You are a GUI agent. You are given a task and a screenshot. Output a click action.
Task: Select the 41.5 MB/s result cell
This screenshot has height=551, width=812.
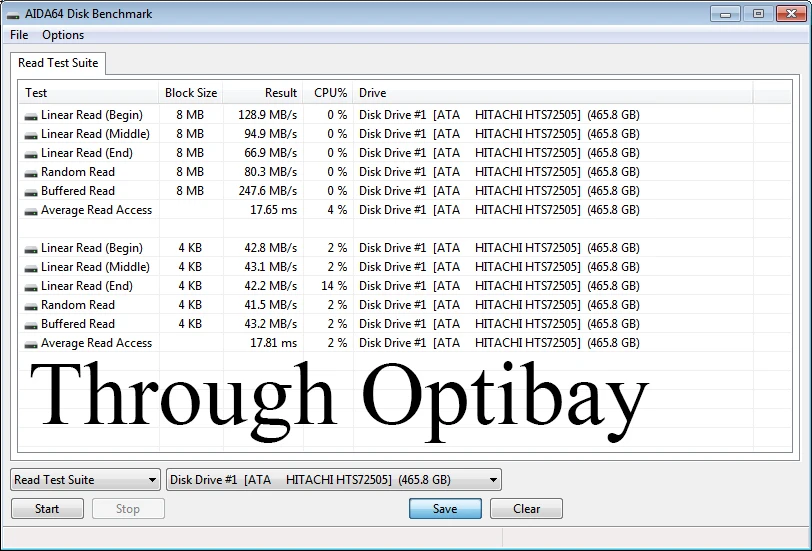(x=270, y=304)
